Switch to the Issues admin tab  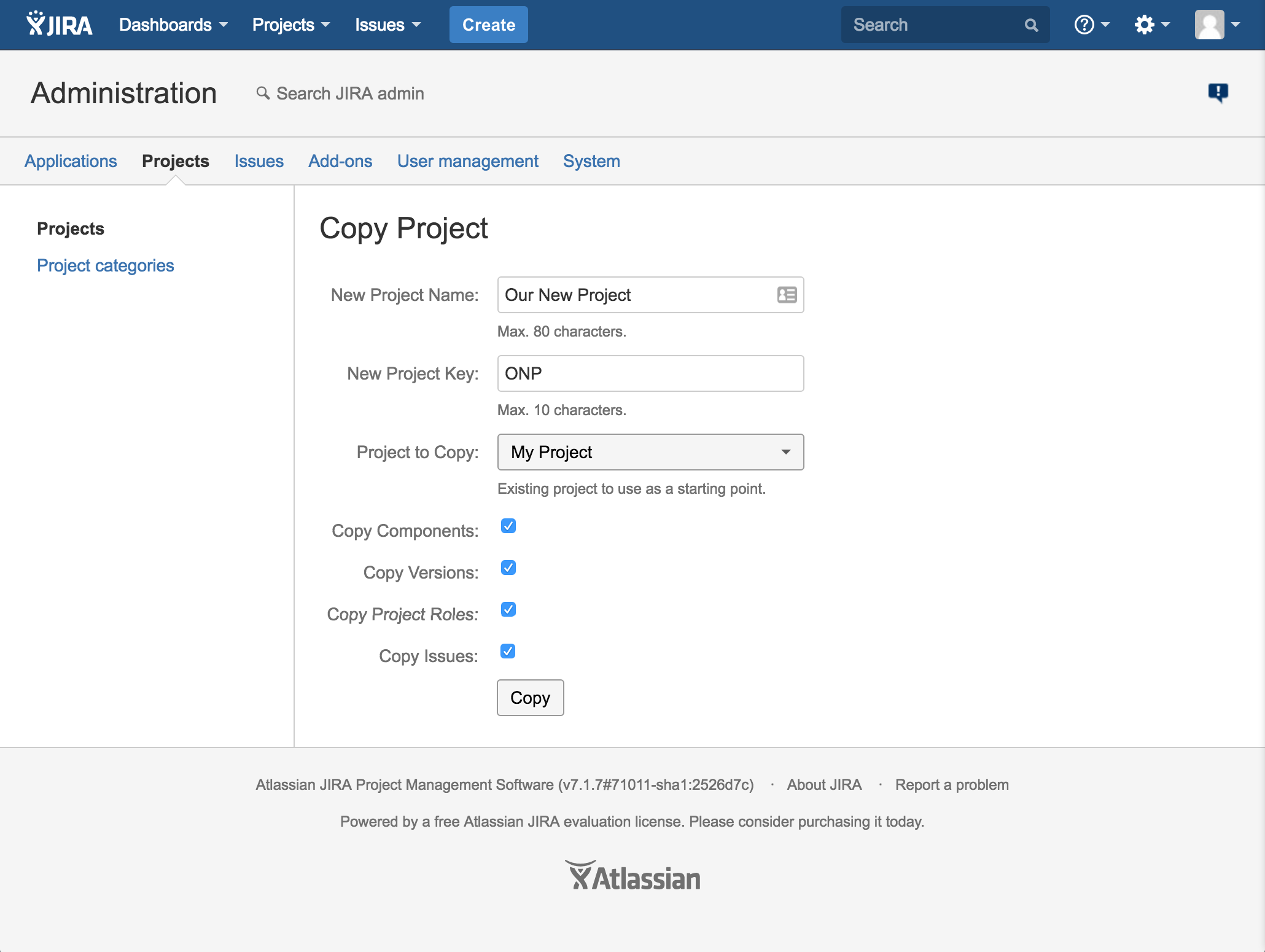click(257, 160)
